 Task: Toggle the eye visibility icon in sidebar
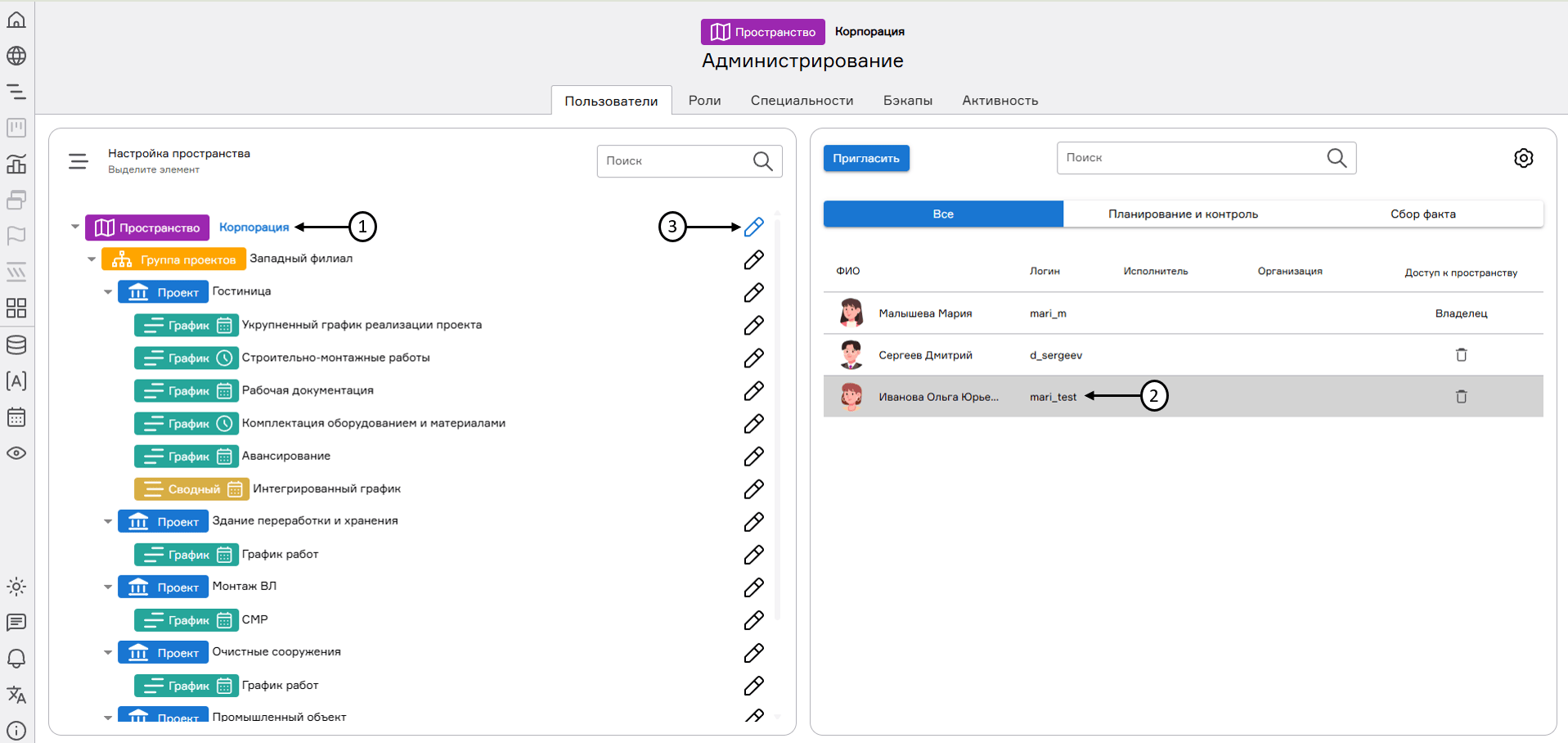pyautogui.click(x=16, y=453)
